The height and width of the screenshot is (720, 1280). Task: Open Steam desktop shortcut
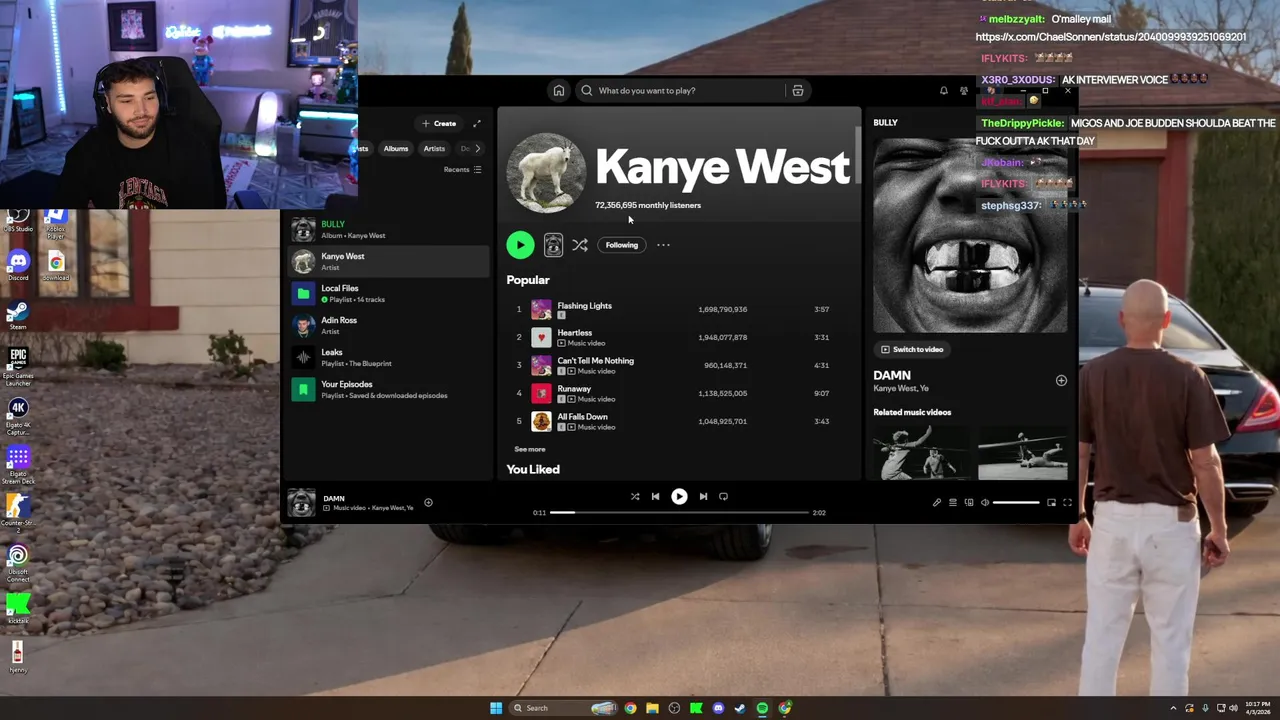18,314
